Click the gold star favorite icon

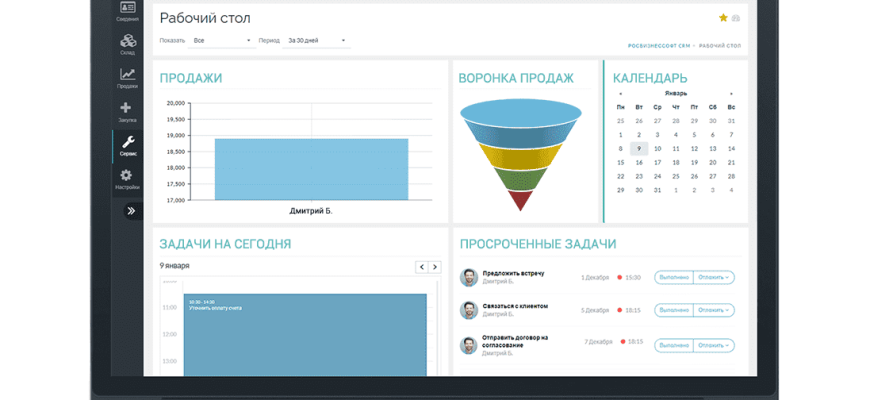723,18
